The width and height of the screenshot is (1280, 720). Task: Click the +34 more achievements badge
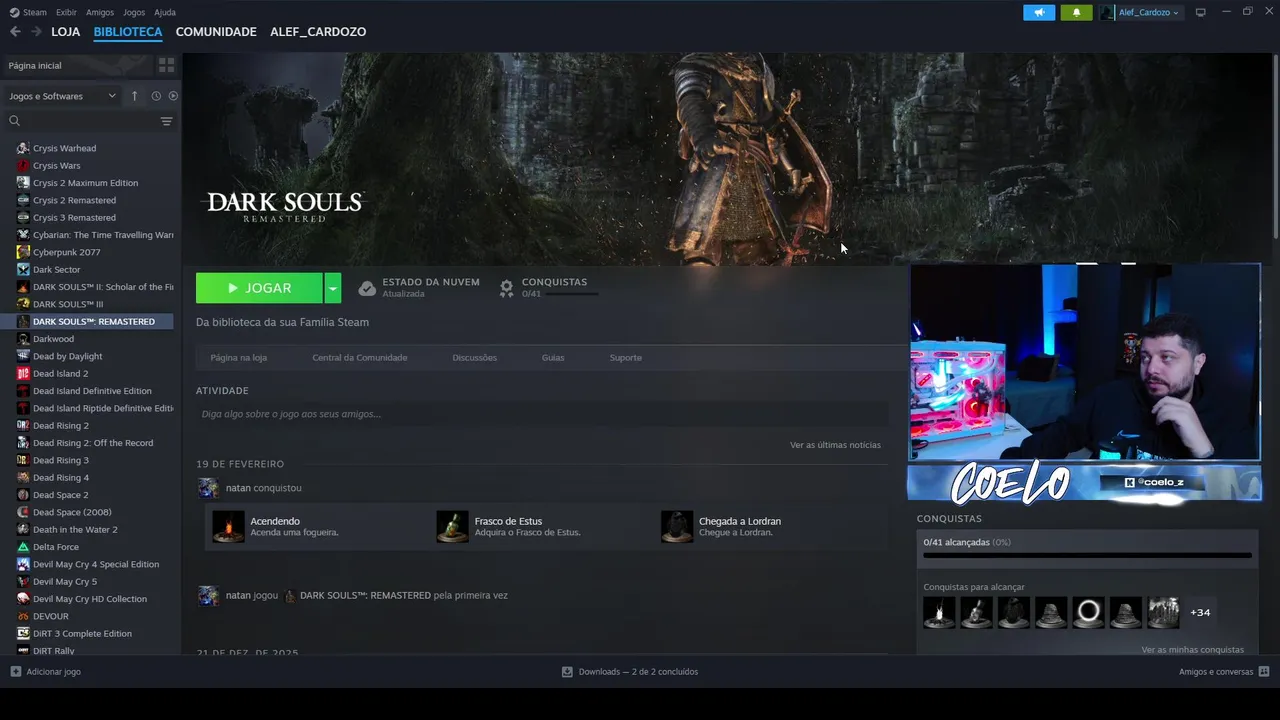(x=1200, y=612)
